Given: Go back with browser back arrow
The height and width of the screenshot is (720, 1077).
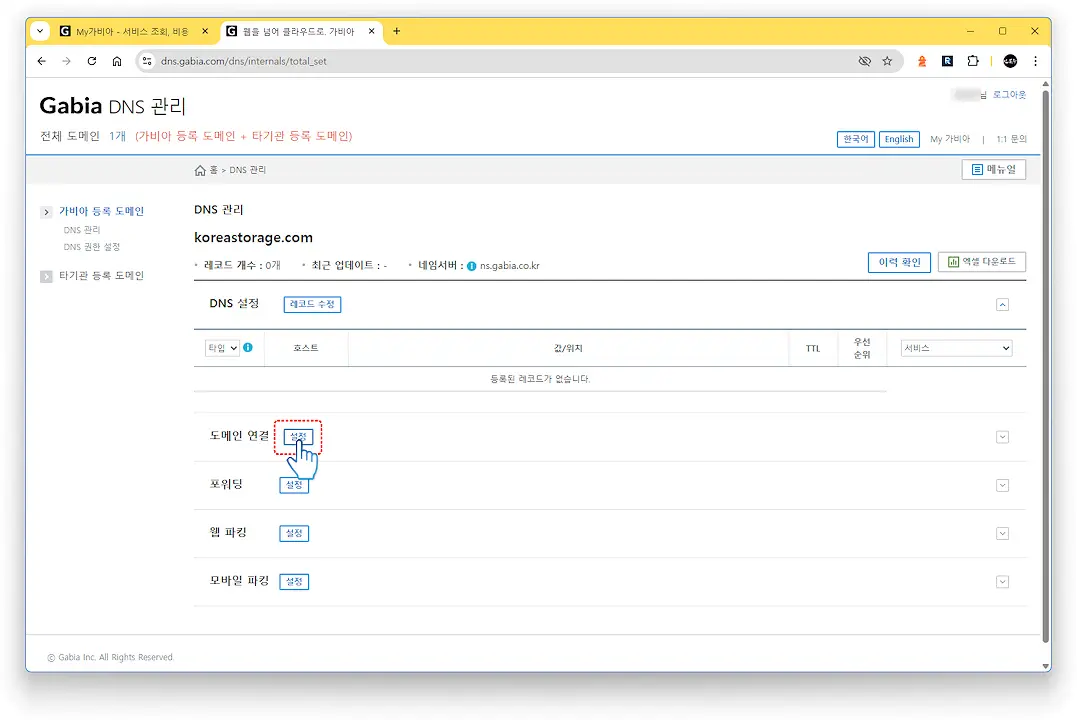Looking at the screenshot, I should coord(42,61).
